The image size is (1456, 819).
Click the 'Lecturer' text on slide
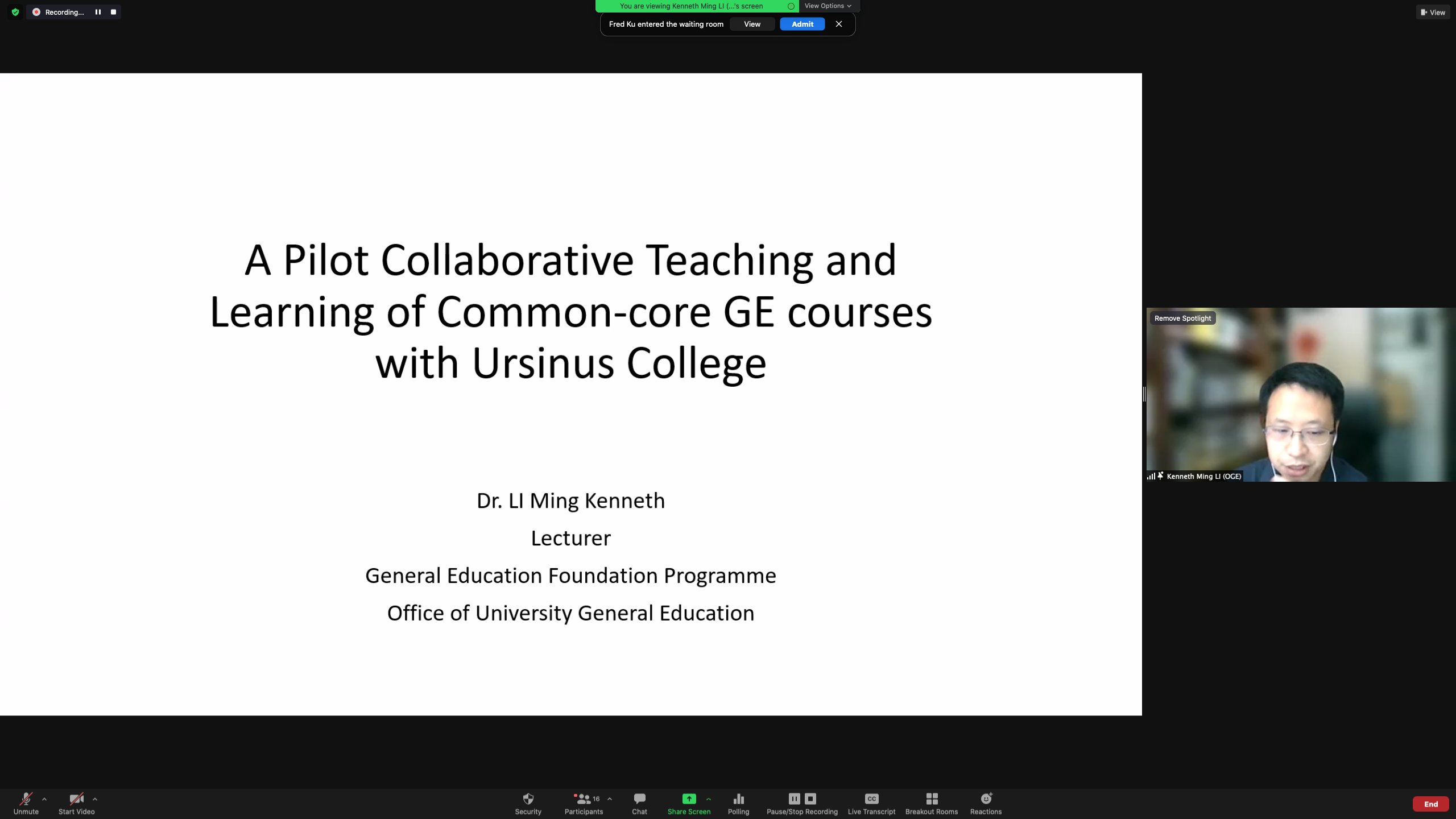pyautogui.click(x=570, y=538)
